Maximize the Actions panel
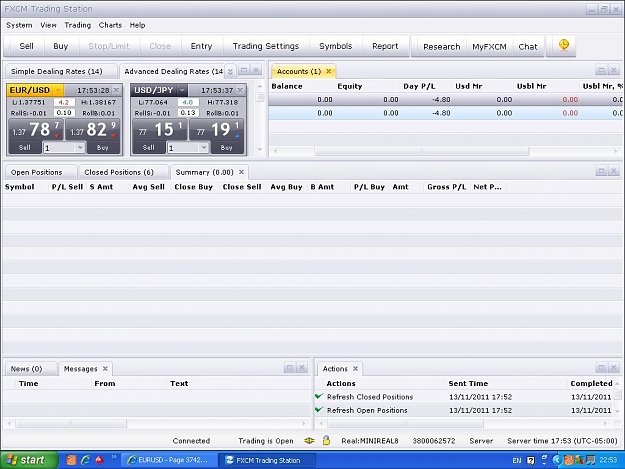 [x=601, y=367]
